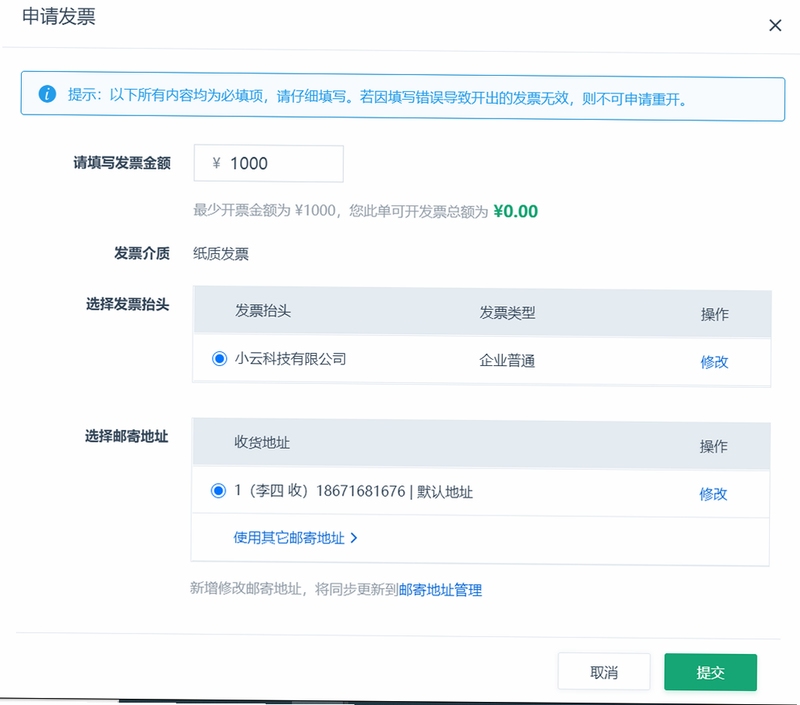
Task: Open the 邮寄地址管理 link
Action: 440,590
